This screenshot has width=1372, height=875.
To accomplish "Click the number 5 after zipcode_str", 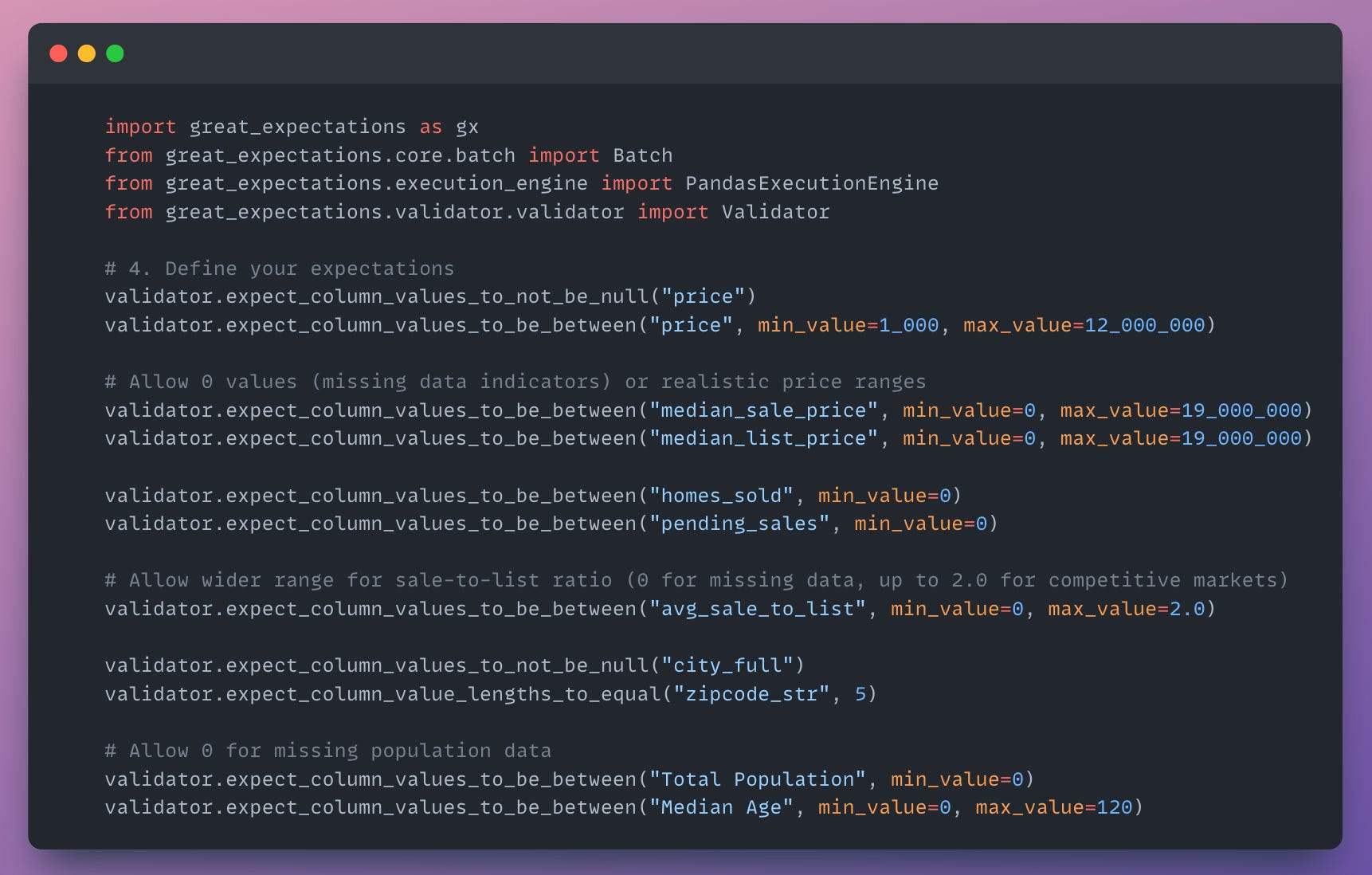I will tap(860, 694).
